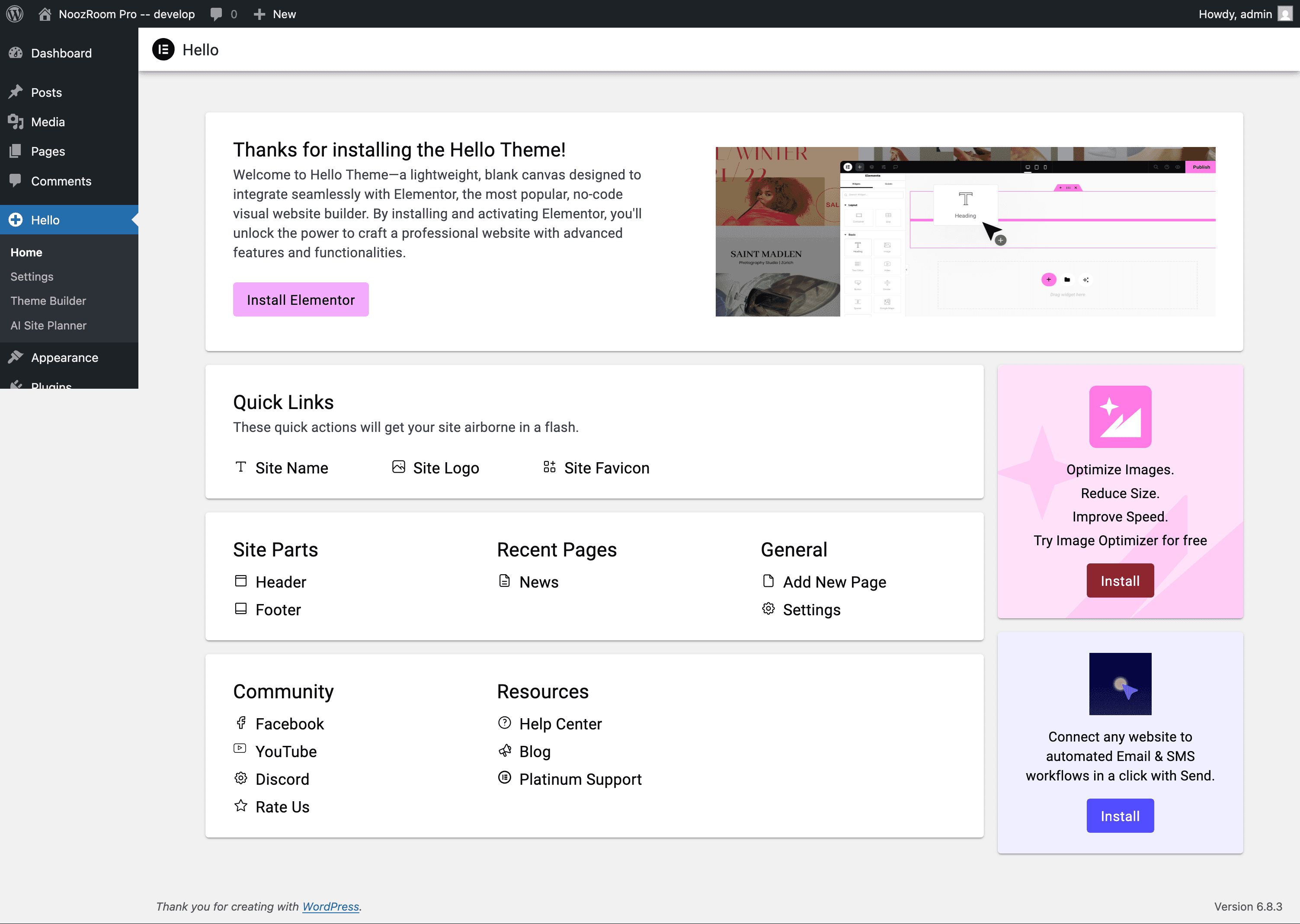This screenshot has width=1300, height=924.
Task: Expand the Appearance sidebar menu
Action: pyautogui.click(x=64, y=357)
